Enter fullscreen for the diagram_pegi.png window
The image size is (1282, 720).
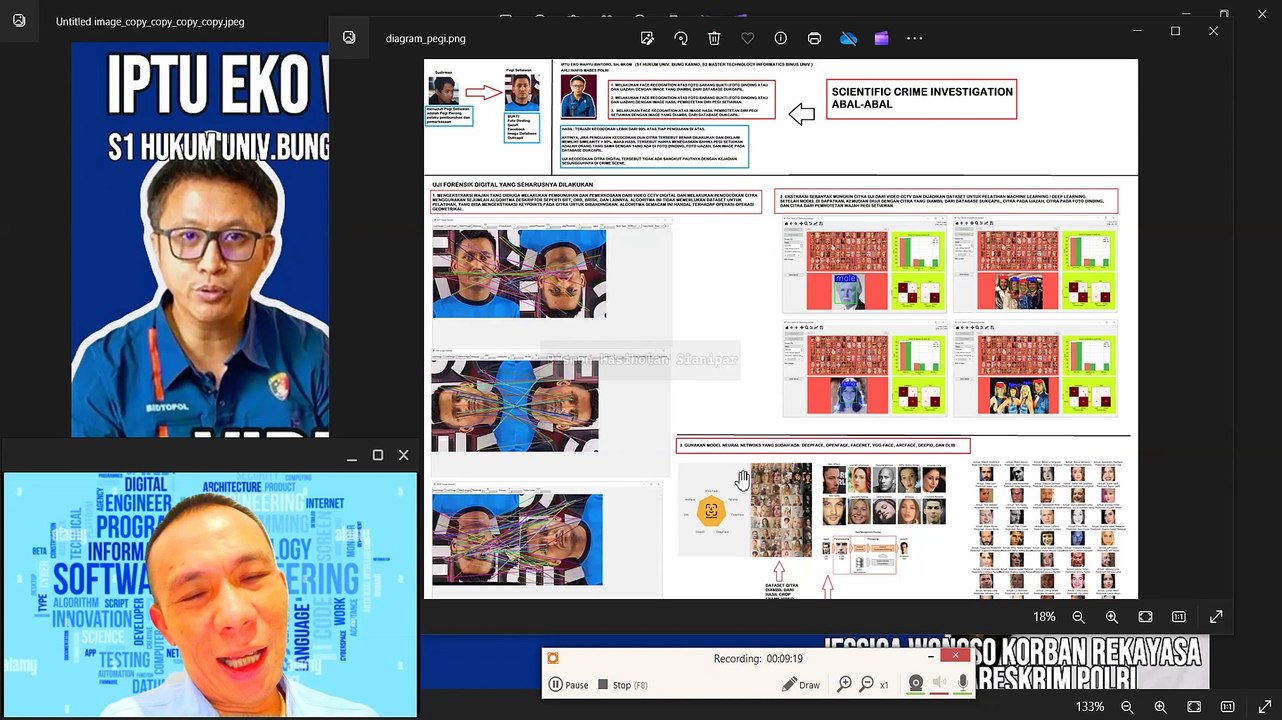click(1217, 617)
